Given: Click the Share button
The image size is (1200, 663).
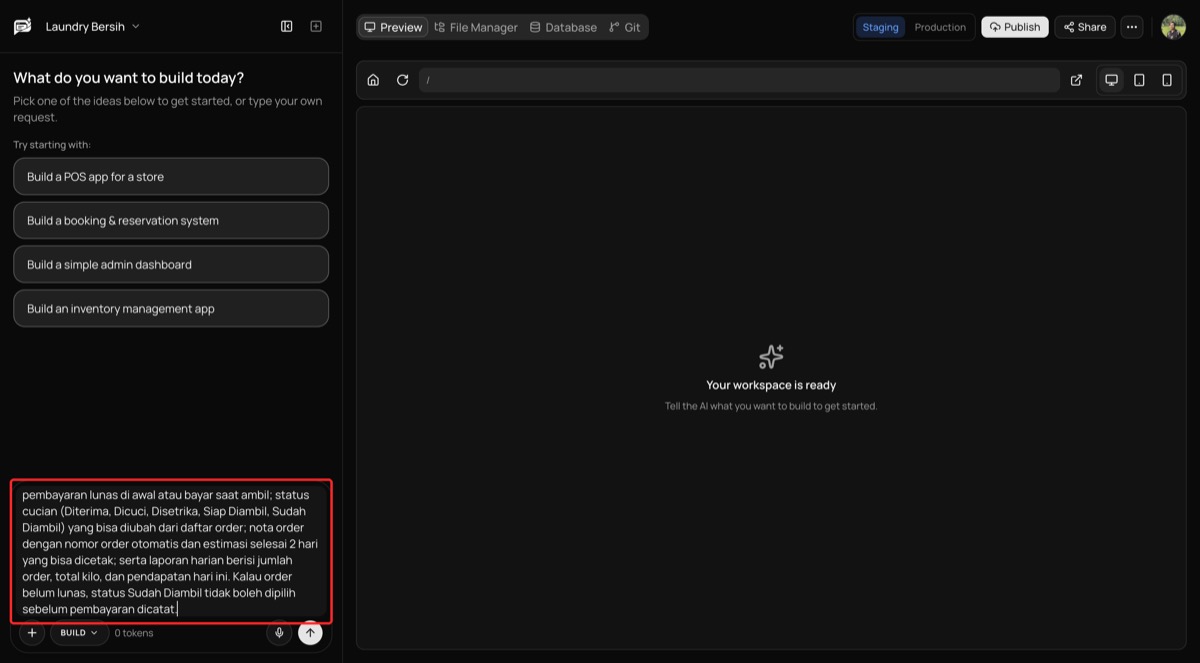Looking at the screenshot, I should (1085, 27).
